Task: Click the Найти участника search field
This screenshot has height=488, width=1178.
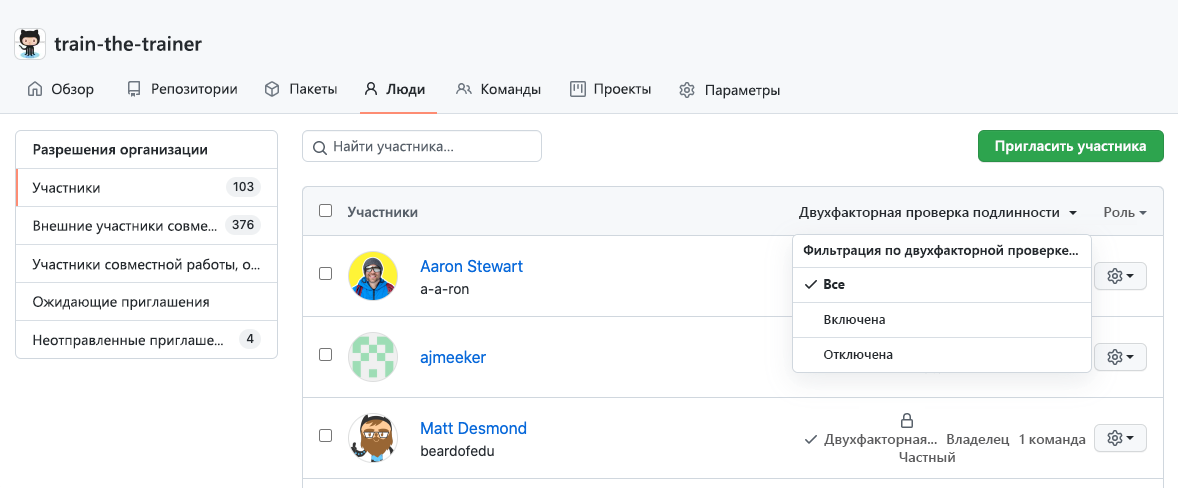Action: click(x=421, y=146)
